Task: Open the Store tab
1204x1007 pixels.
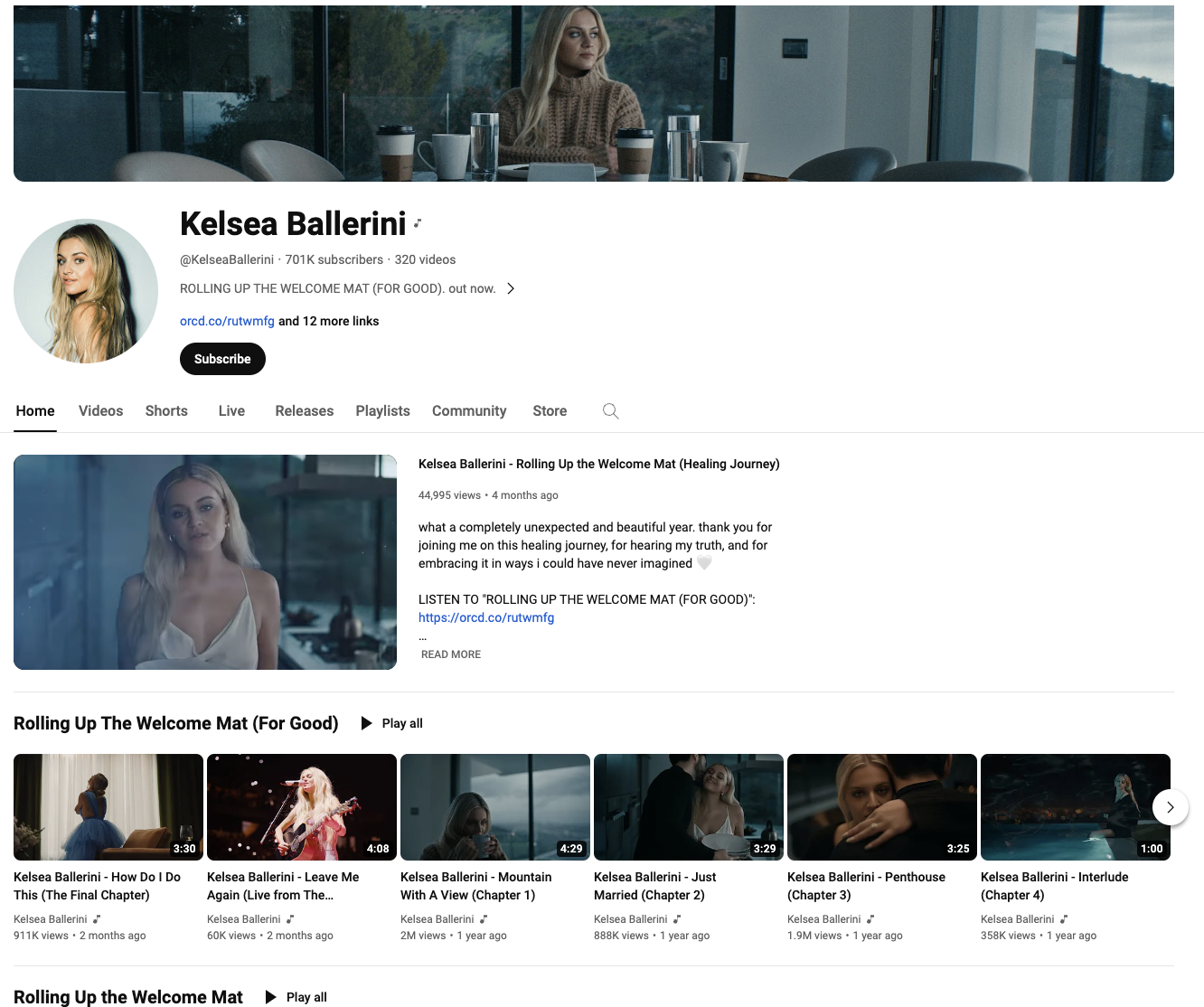Action: click(x=550, y=411)
